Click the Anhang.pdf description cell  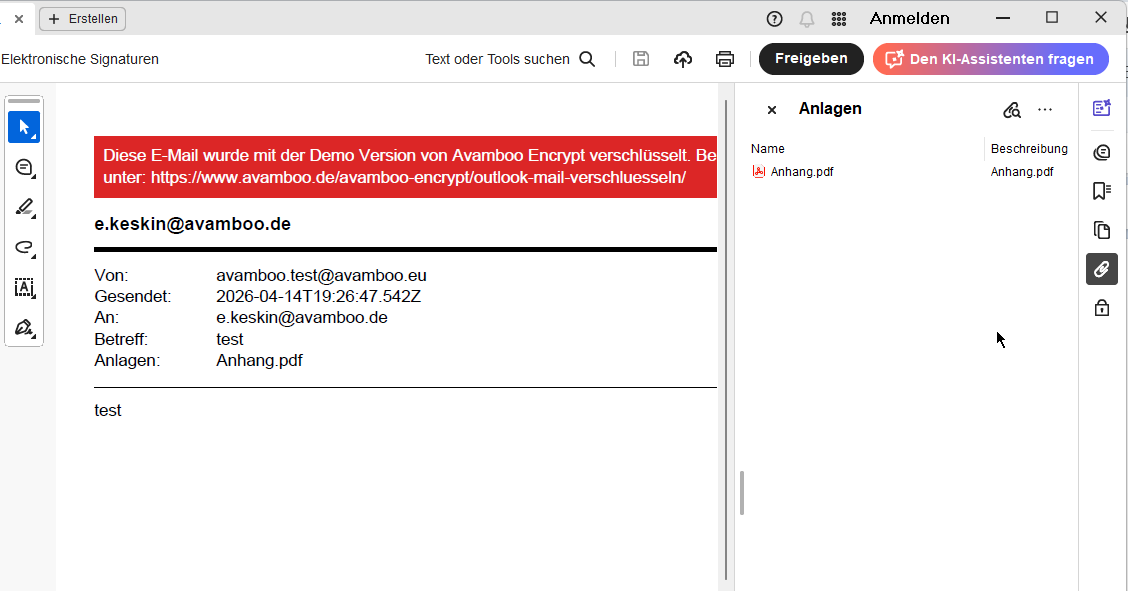[x=1022, y=172]
